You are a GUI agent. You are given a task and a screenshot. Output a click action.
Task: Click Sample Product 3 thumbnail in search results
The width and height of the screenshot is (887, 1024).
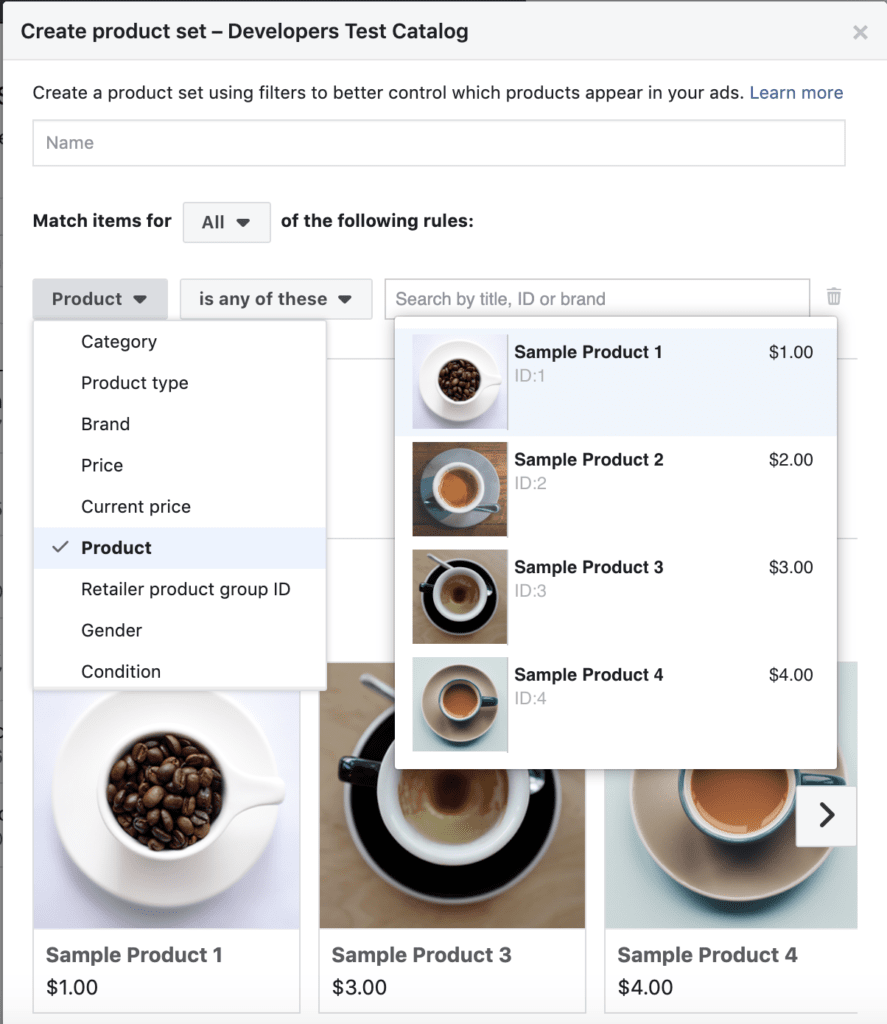tap(460, 597)
